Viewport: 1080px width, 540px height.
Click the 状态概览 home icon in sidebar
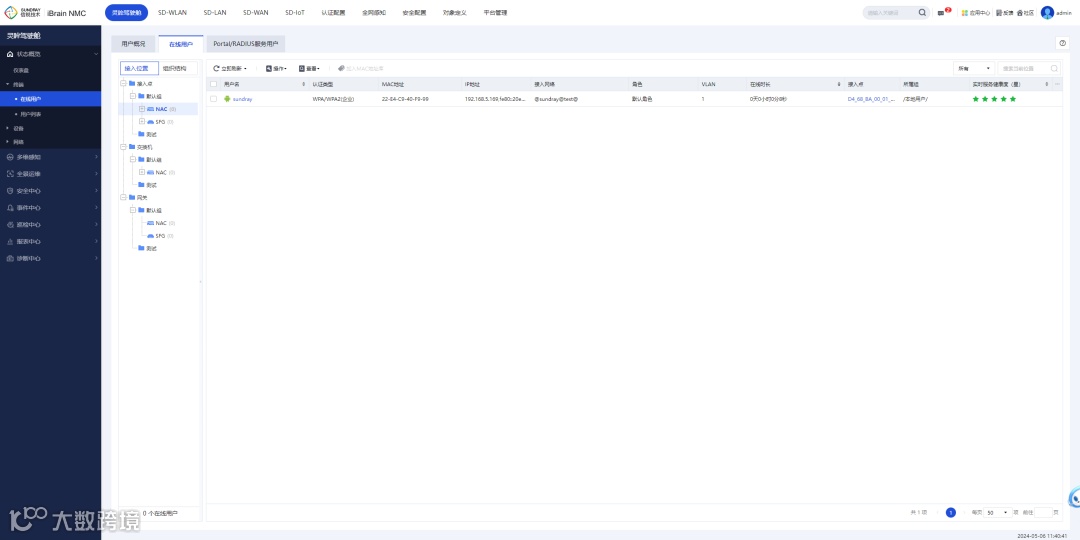click(10, 54)
